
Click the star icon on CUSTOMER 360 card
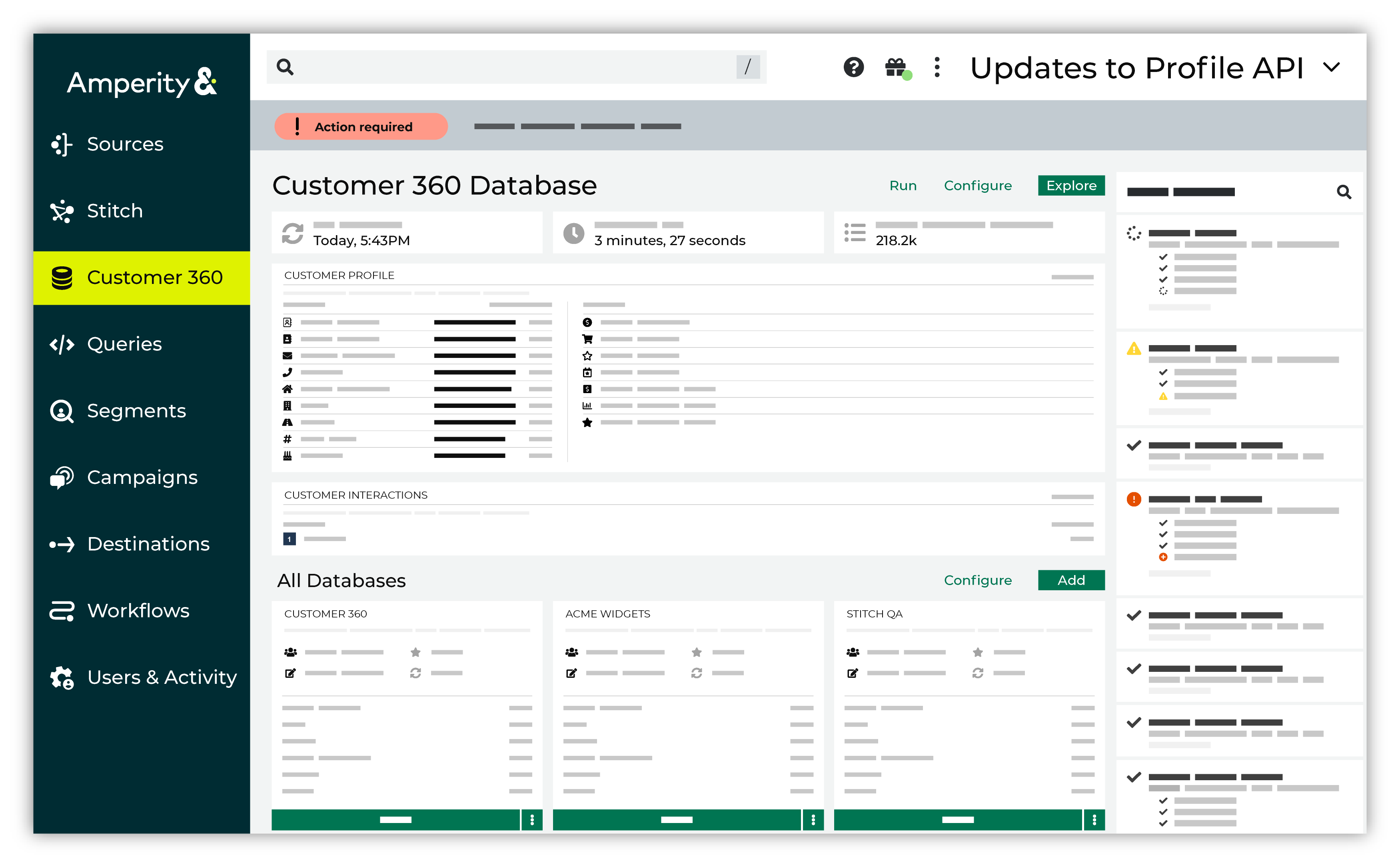click(x=415, y=652)
